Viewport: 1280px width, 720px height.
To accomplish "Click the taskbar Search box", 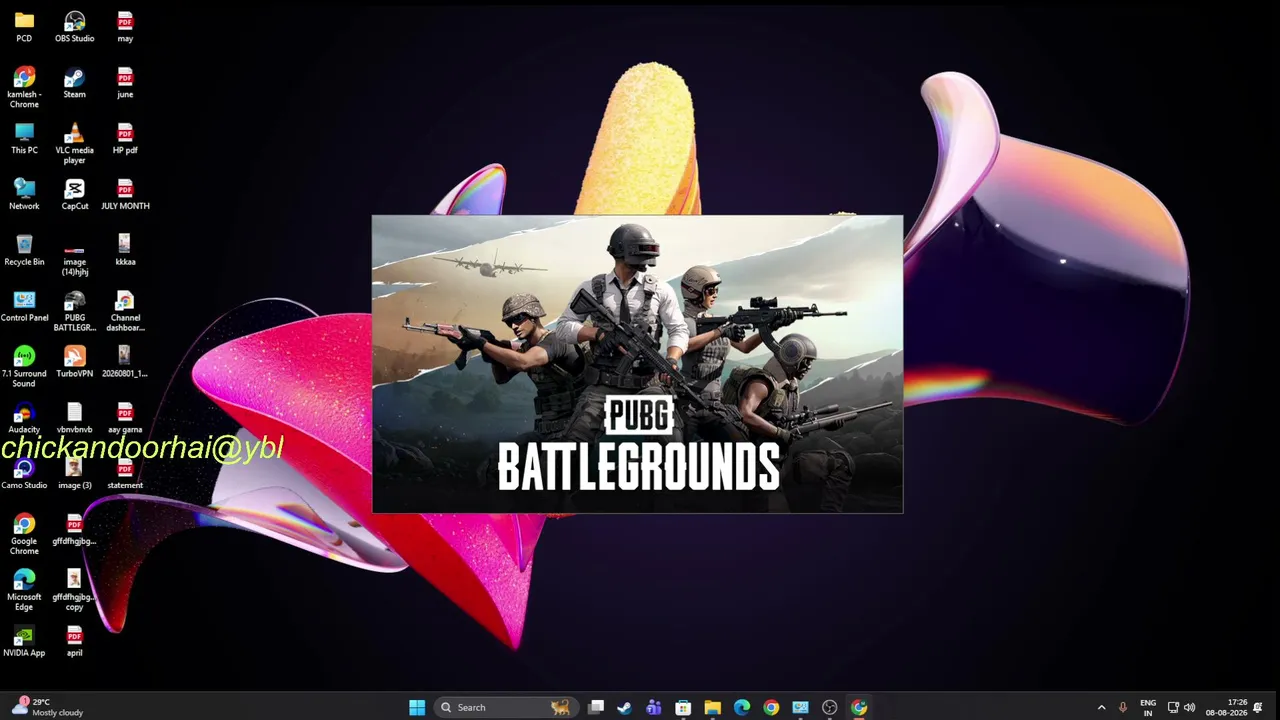I will tap(506, 708).
